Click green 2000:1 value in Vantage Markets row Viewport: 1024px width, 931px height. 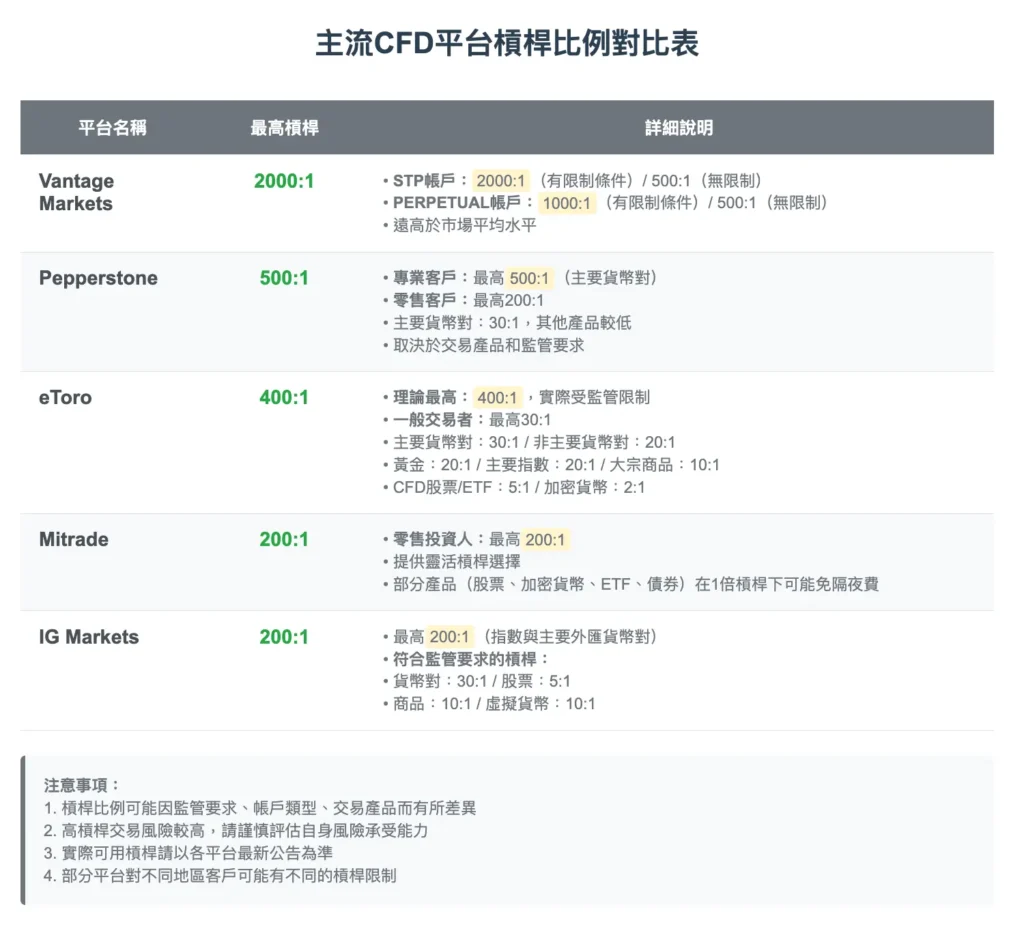284,181
